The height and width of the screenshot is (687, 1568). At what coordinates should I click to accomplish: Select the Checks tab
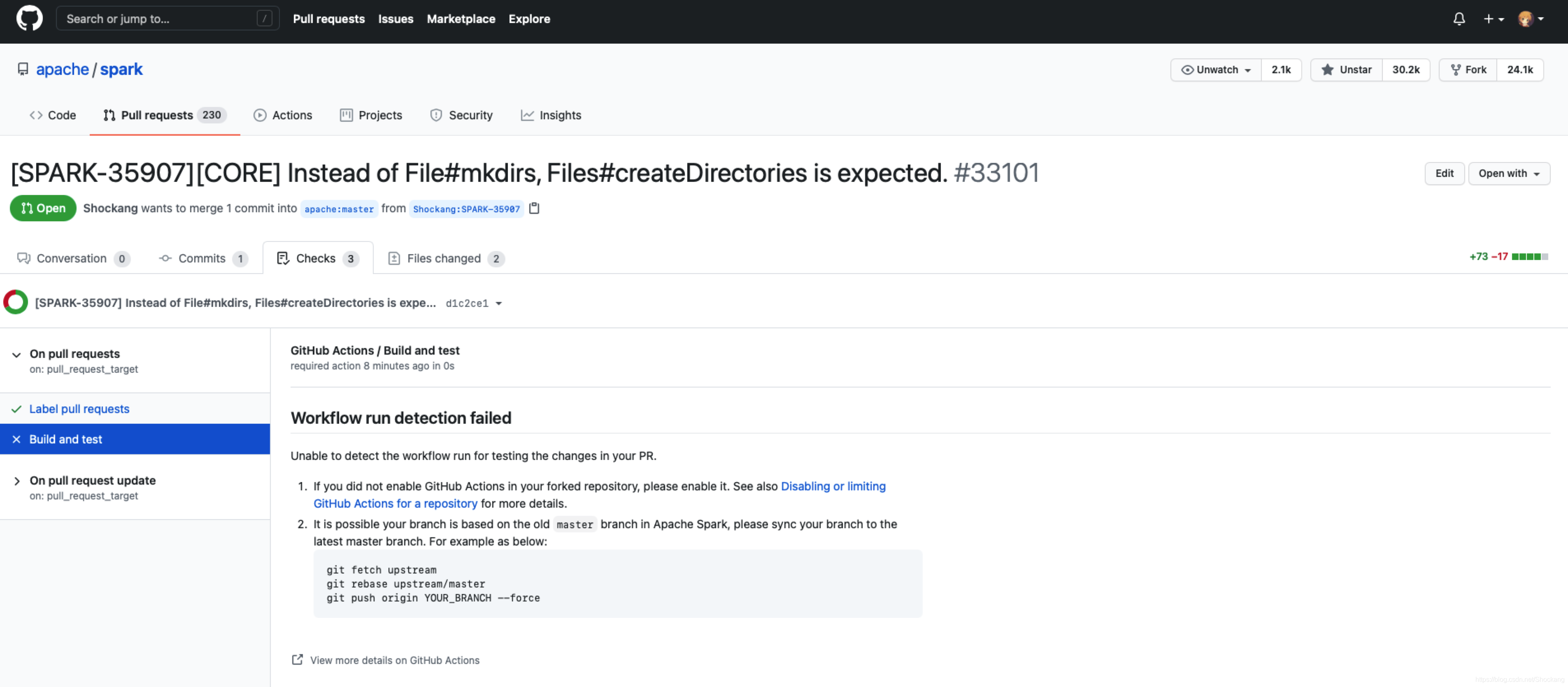coord(317,258)
